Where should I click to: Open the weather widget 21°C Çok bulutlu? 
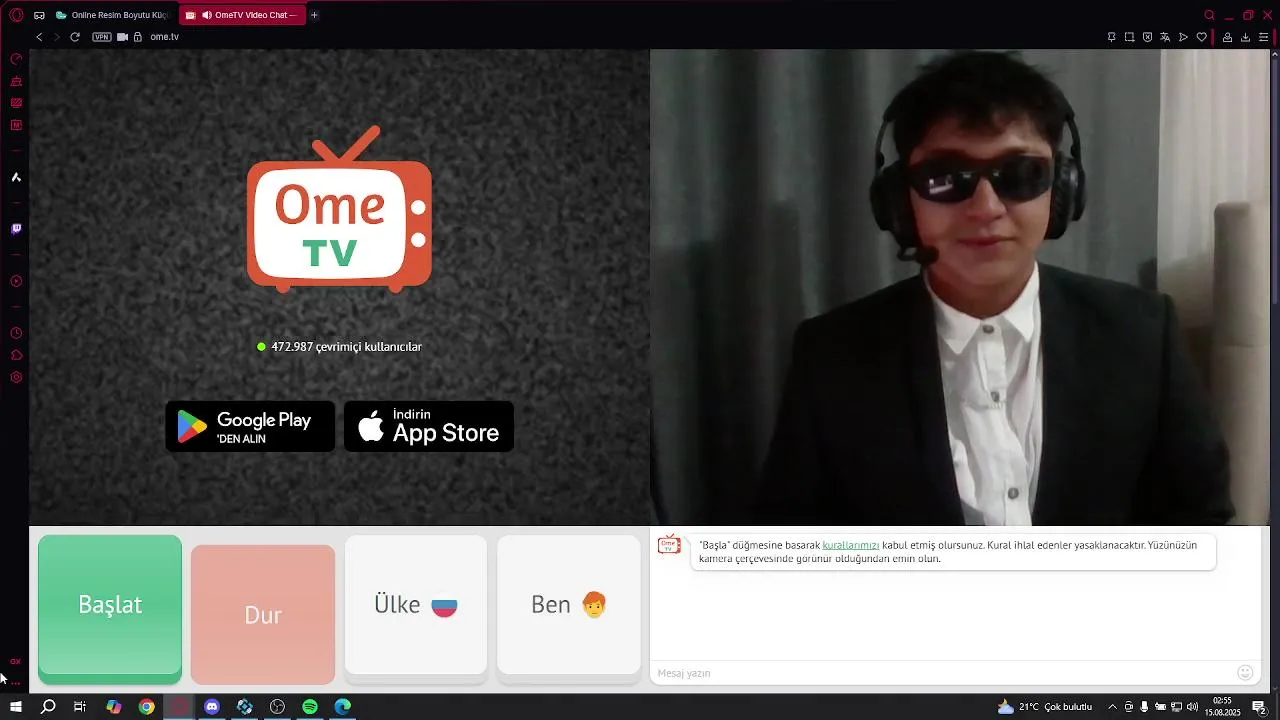point(1045,707)
